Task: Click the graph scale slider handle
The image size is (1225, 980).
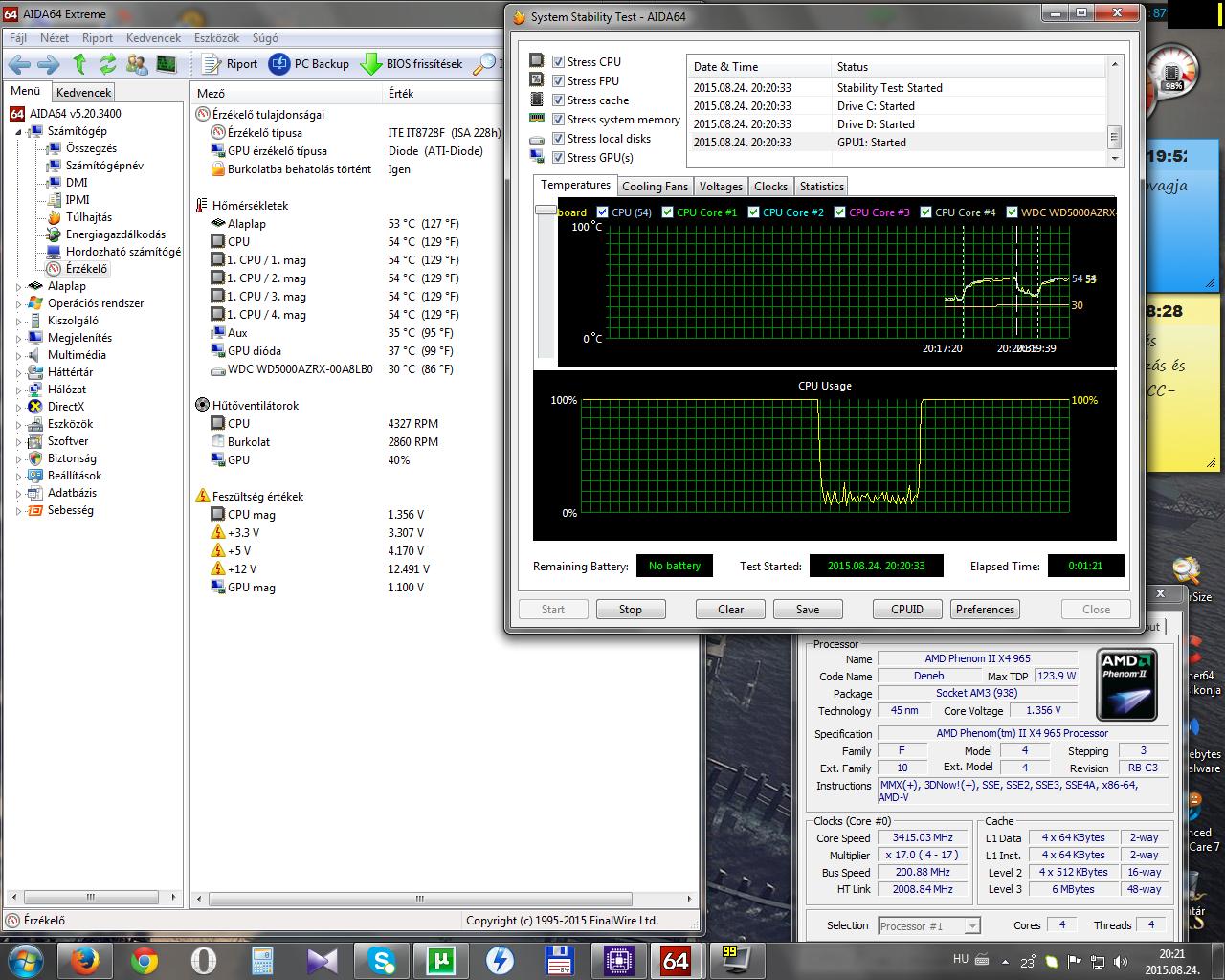Action: point(546,211)
